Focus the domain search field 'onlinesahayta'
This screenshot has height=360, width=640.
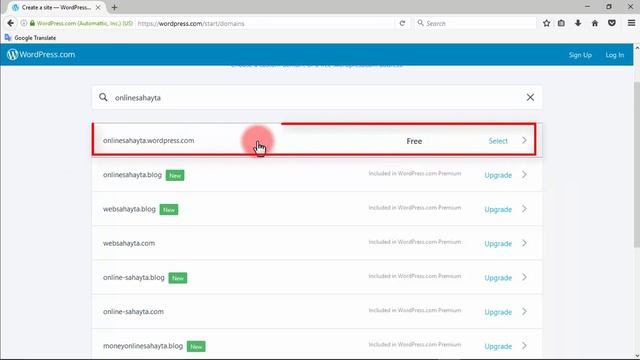(x=317, y=98)
